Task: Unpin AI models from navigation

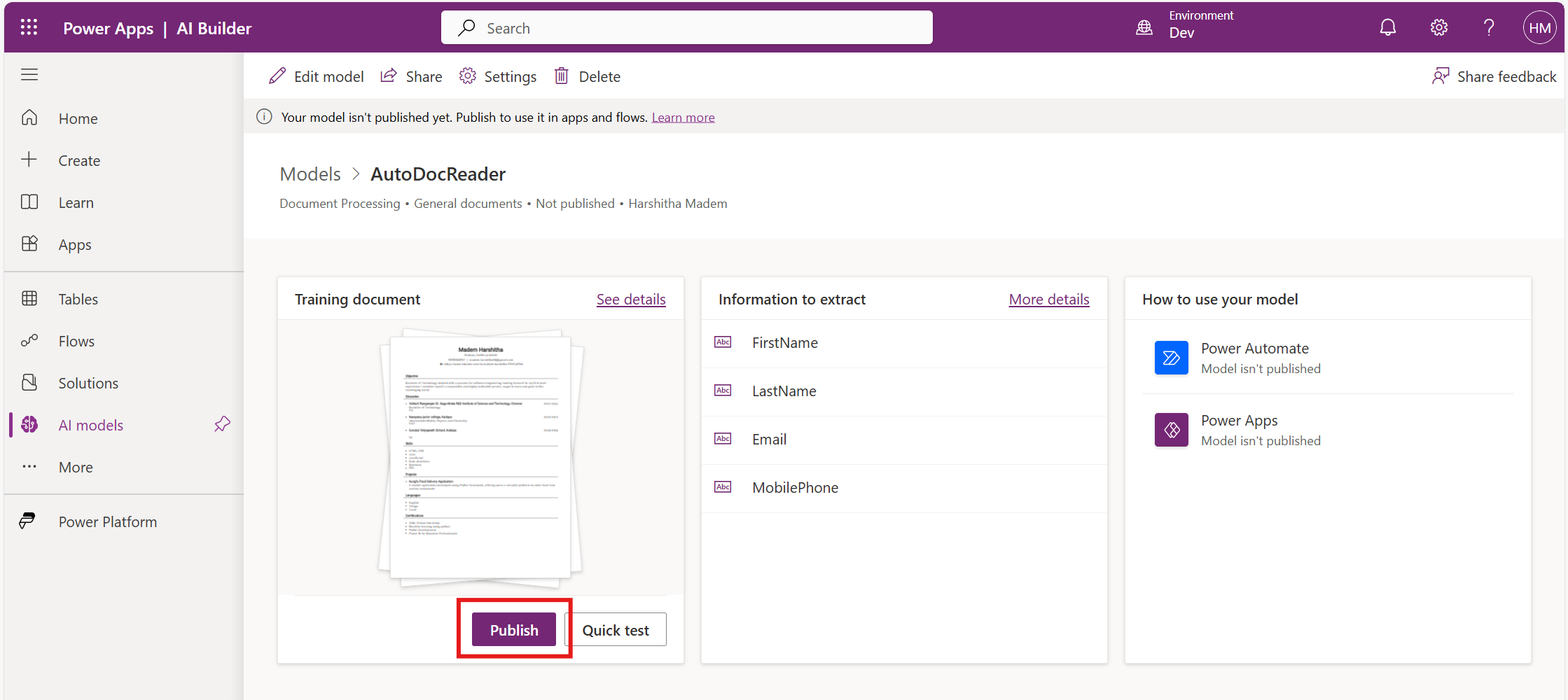Action: coord(222,424)
